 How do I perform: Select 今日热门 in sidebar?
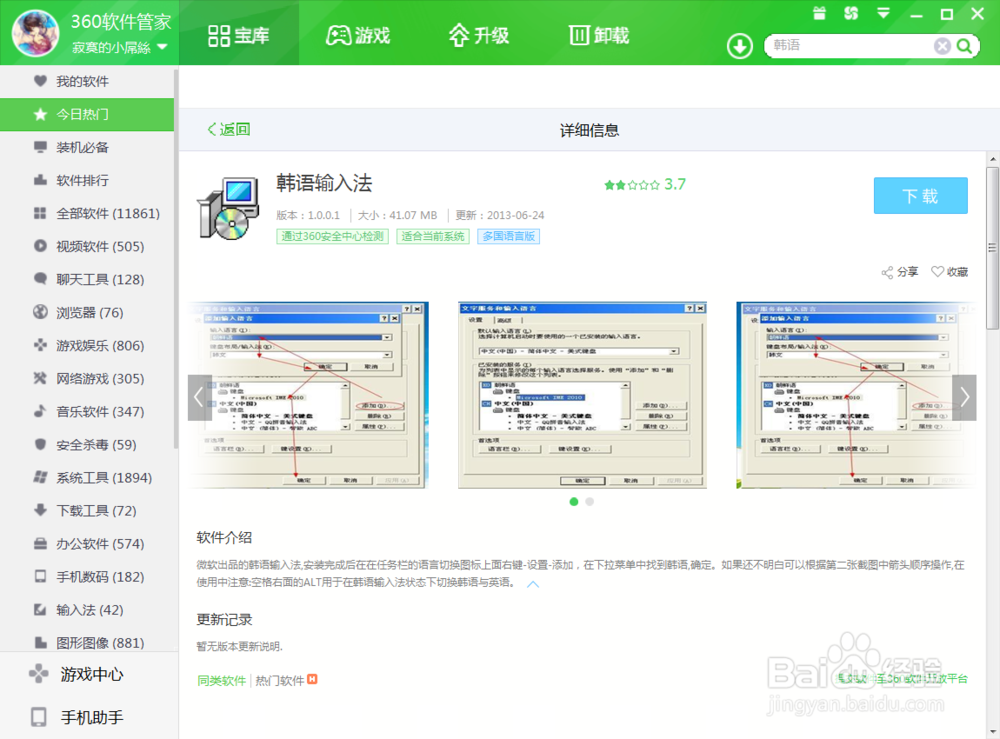(x=87, y=114)
